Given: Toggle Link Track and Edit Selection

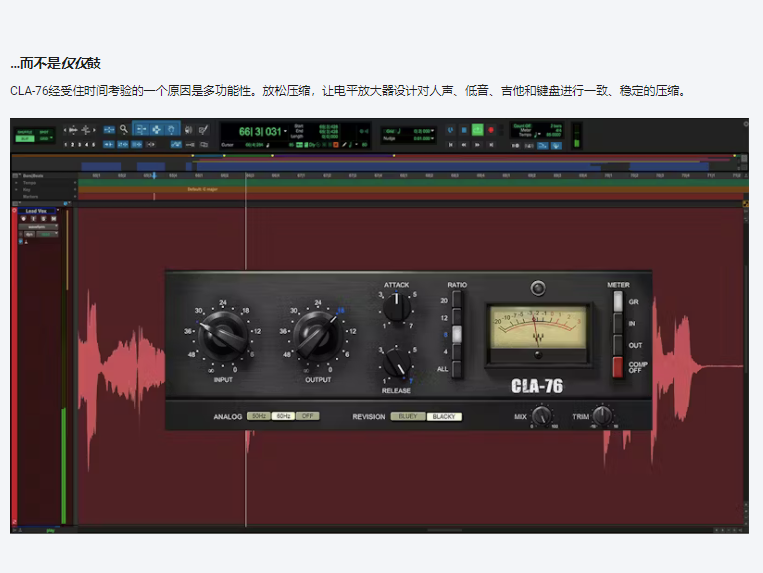Looking at the screenshot, I should 137,144.
